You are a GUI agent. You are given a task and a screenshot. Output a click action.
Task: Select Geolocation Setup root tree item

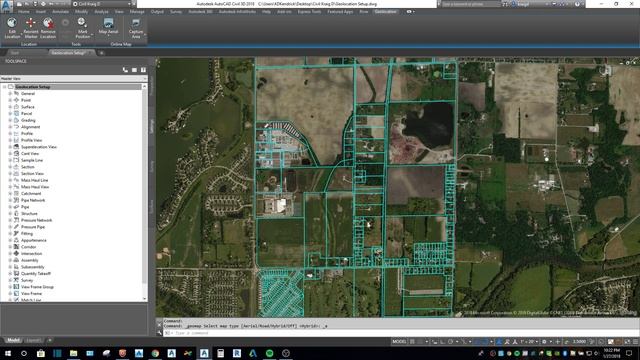click(33, 87)
